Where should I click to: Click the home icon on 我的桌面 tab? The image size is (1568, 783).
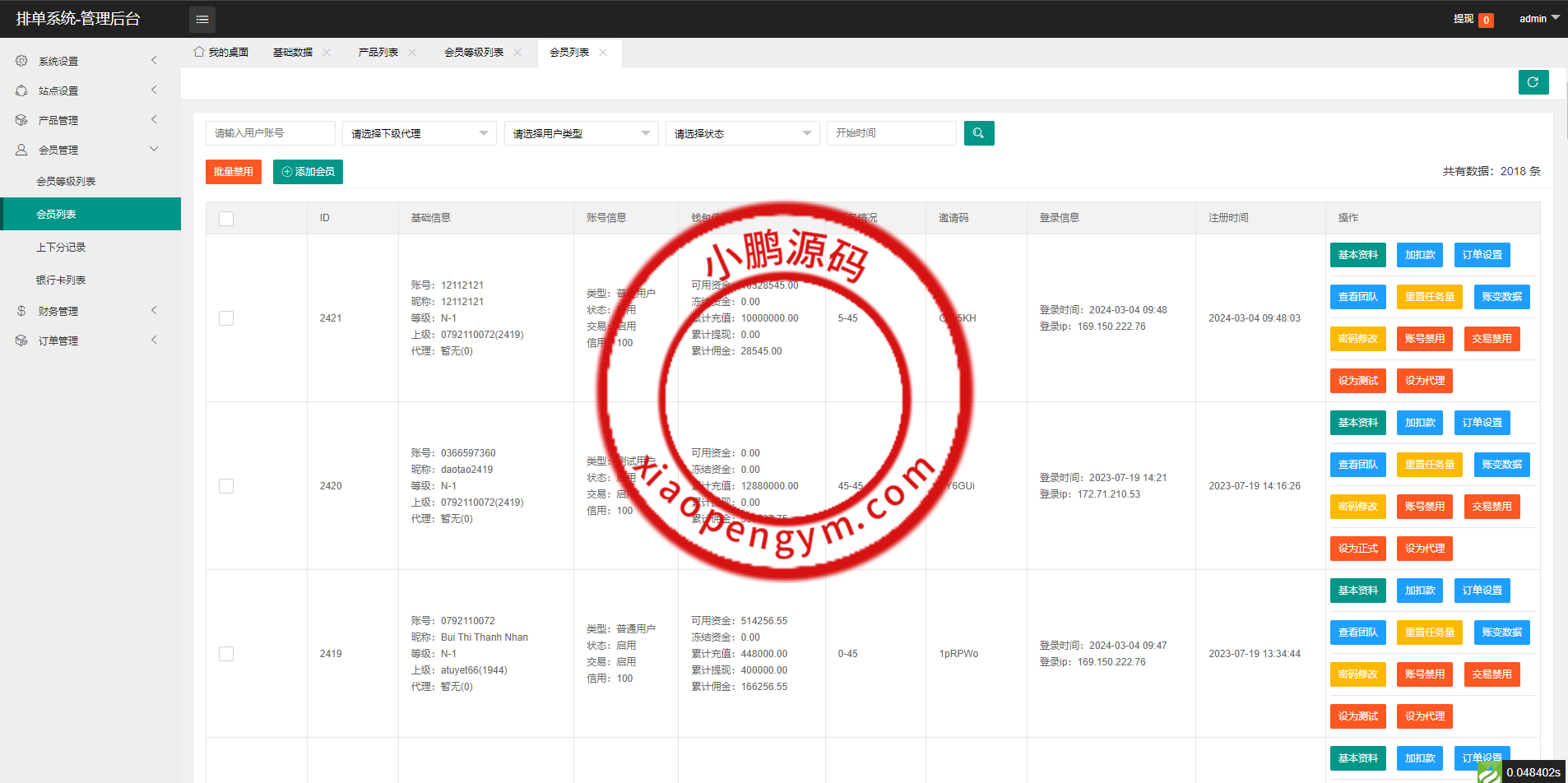[199, 52]
